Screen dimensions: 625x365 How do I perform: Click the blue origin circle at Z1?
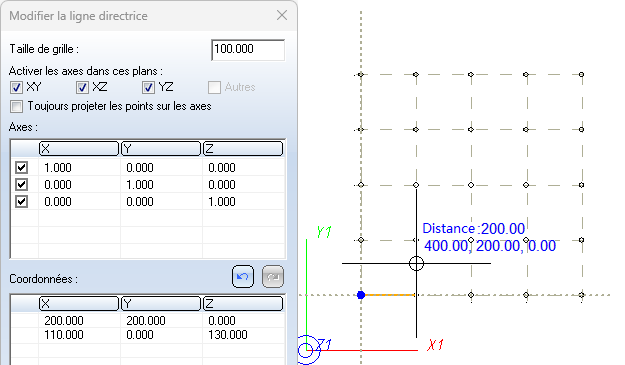click(x=306, y=350)
